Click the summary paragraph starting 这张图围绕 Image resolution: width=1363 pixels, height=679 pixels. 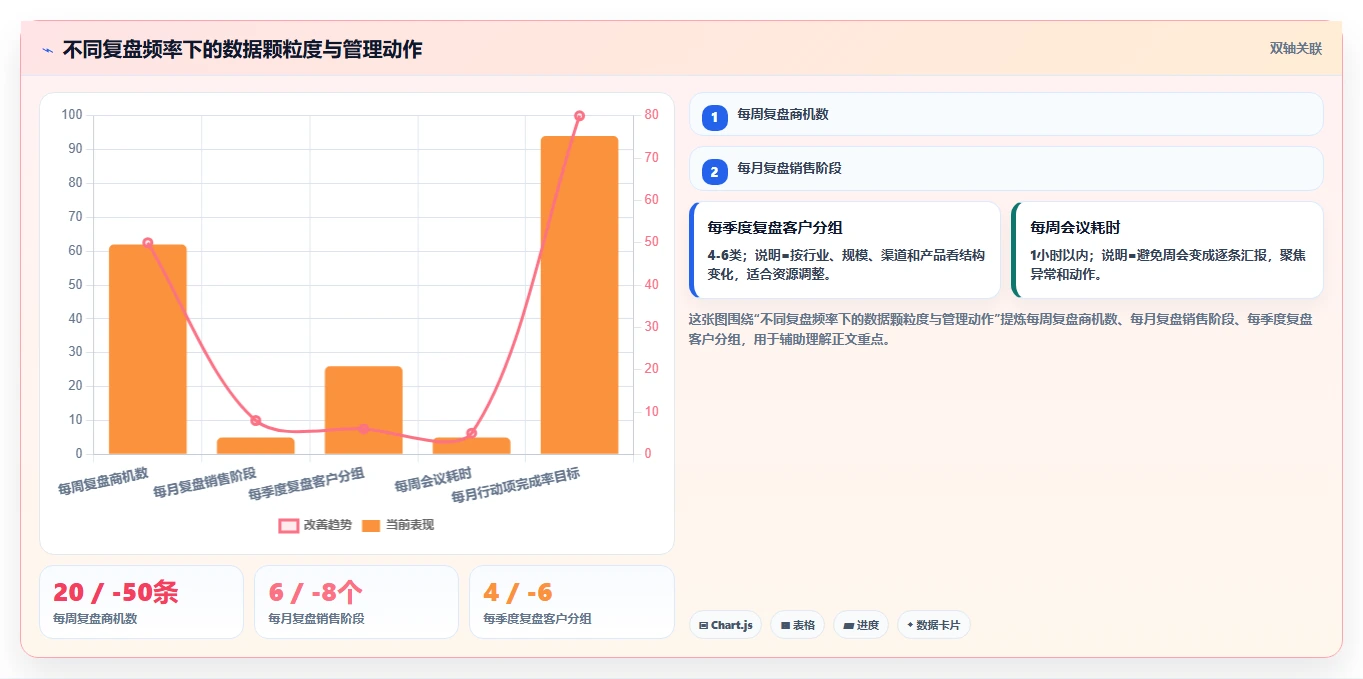coord(1003,329)
